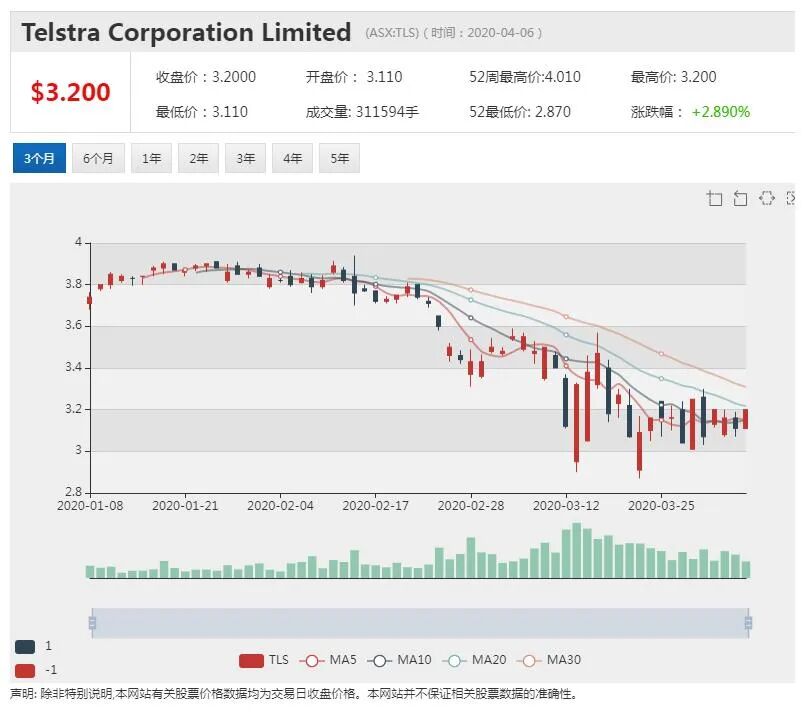The image size is (808, 713).
Task: Click the zoom reset (back) icon
Action: coord(740,198)
